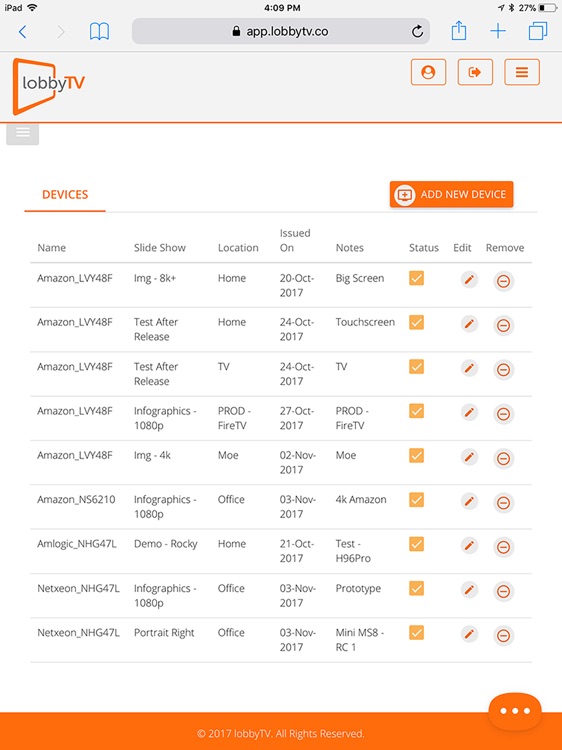562x750 pixels.
Task: Remove the Portrait Right device
Action: click(503, 636)
